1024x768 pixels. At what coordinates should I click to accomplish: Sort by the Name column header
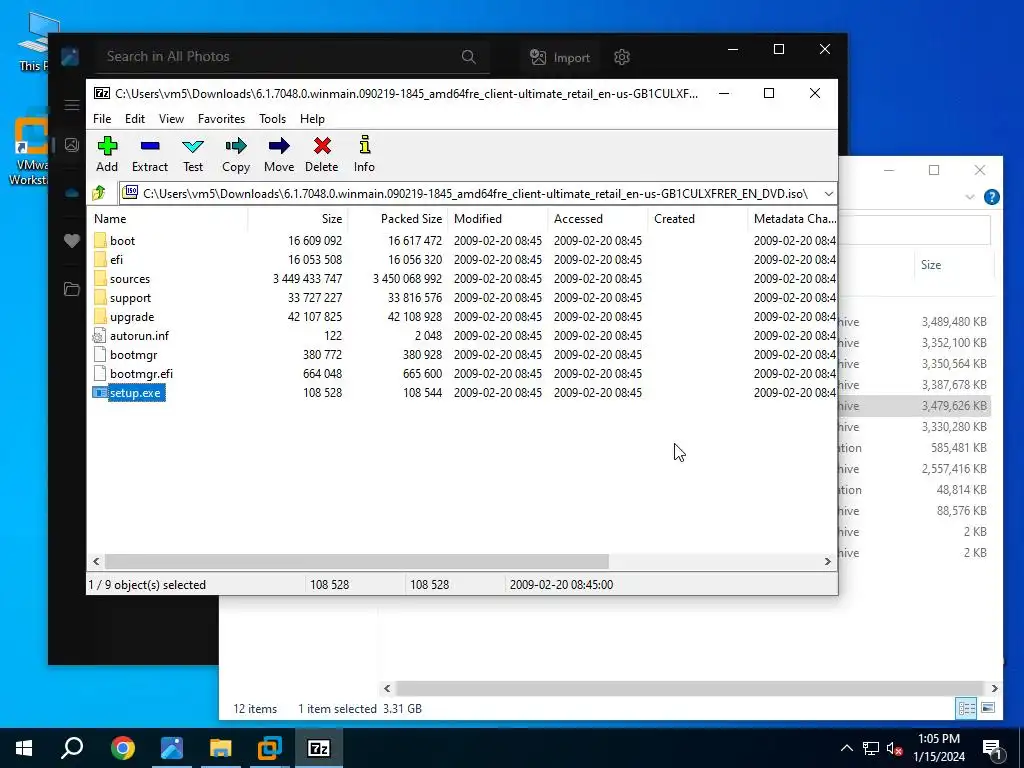168,219
